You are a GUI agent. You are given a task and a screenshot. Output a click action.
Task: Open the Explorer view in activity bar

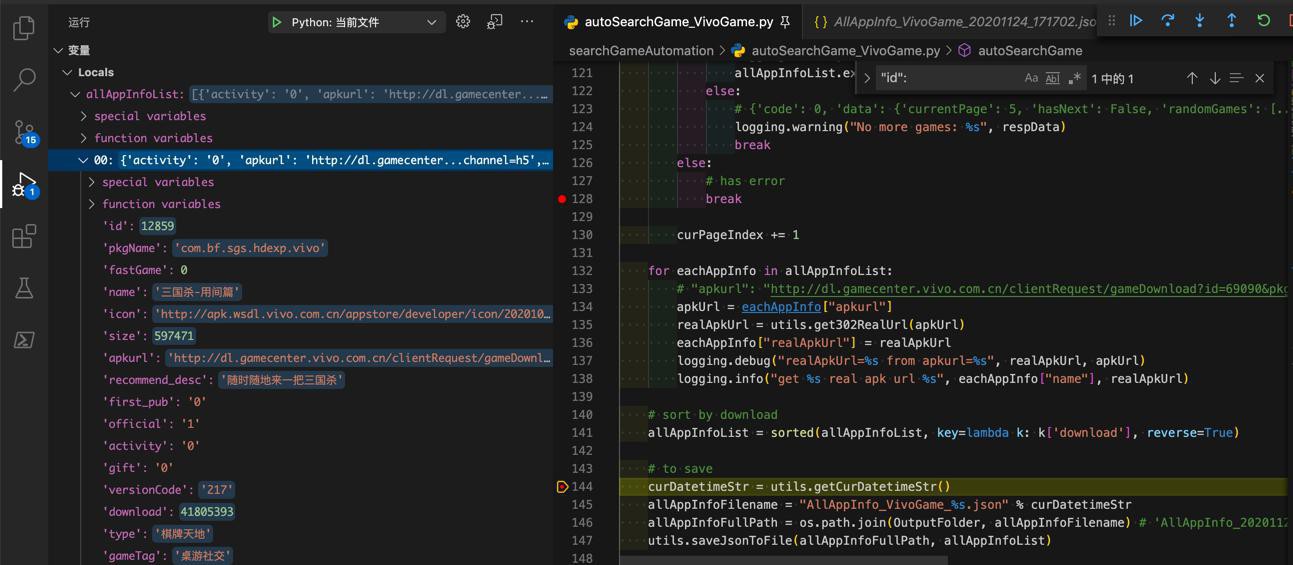[24, 28]
